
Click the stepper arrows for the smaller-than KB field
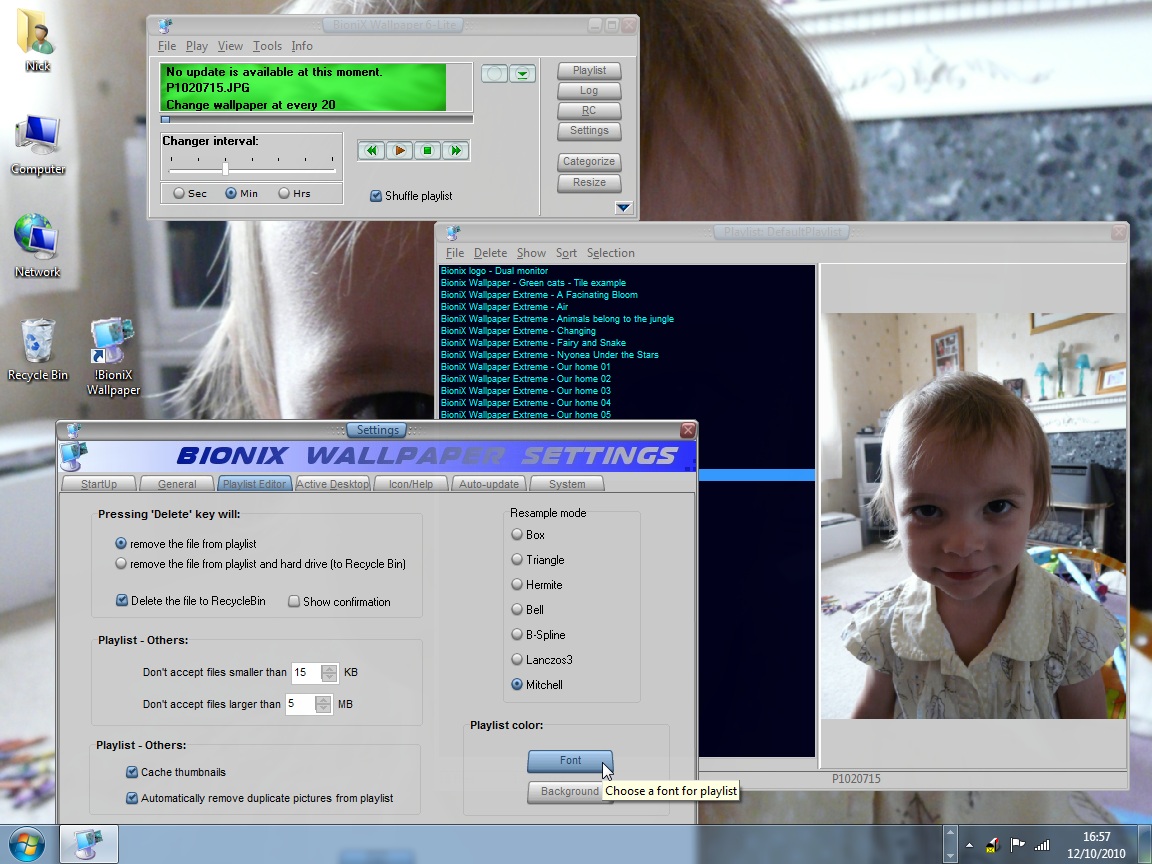click(x=329, y=673)
